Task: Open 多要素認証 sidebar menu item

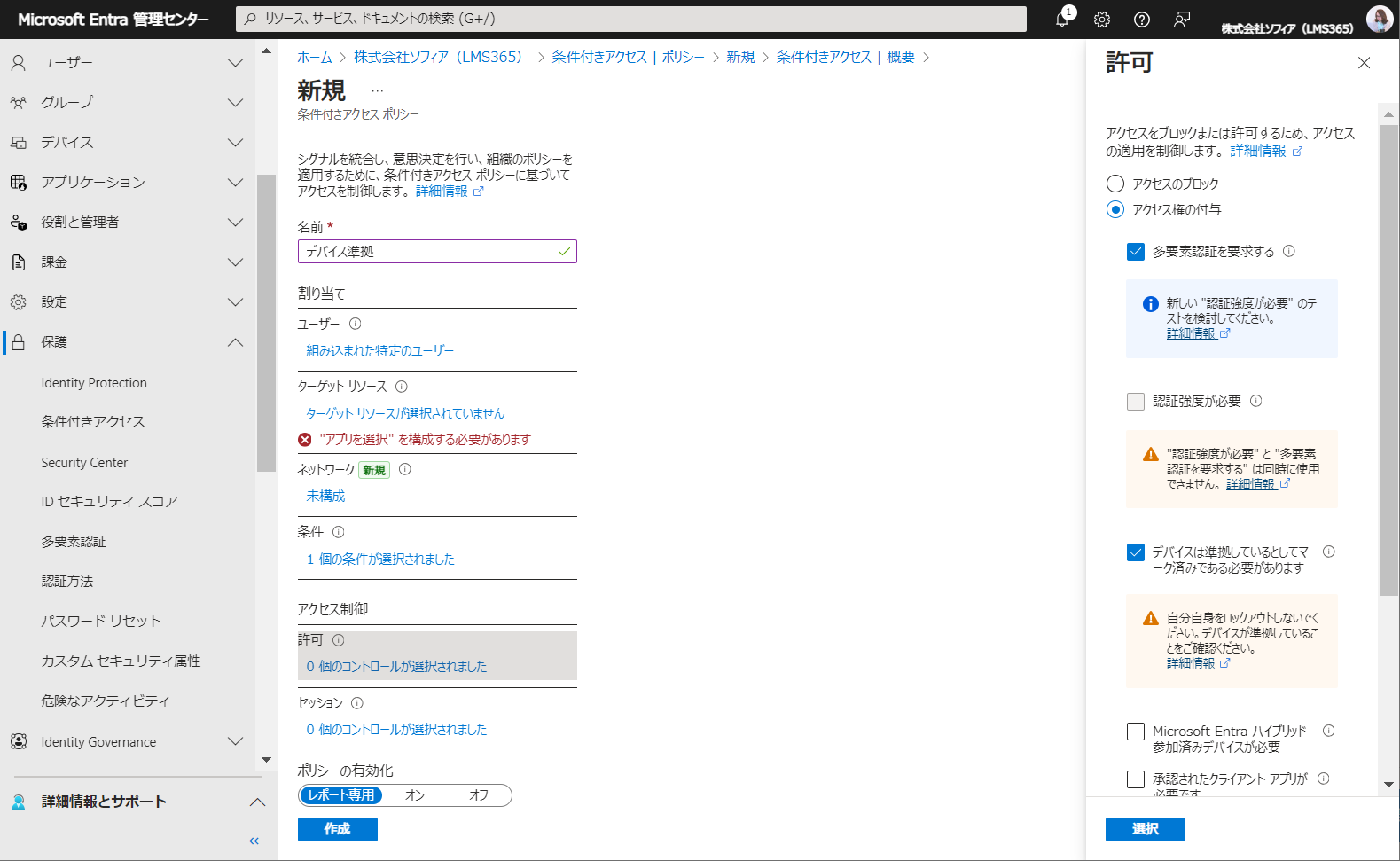Action: coord(74,542)
